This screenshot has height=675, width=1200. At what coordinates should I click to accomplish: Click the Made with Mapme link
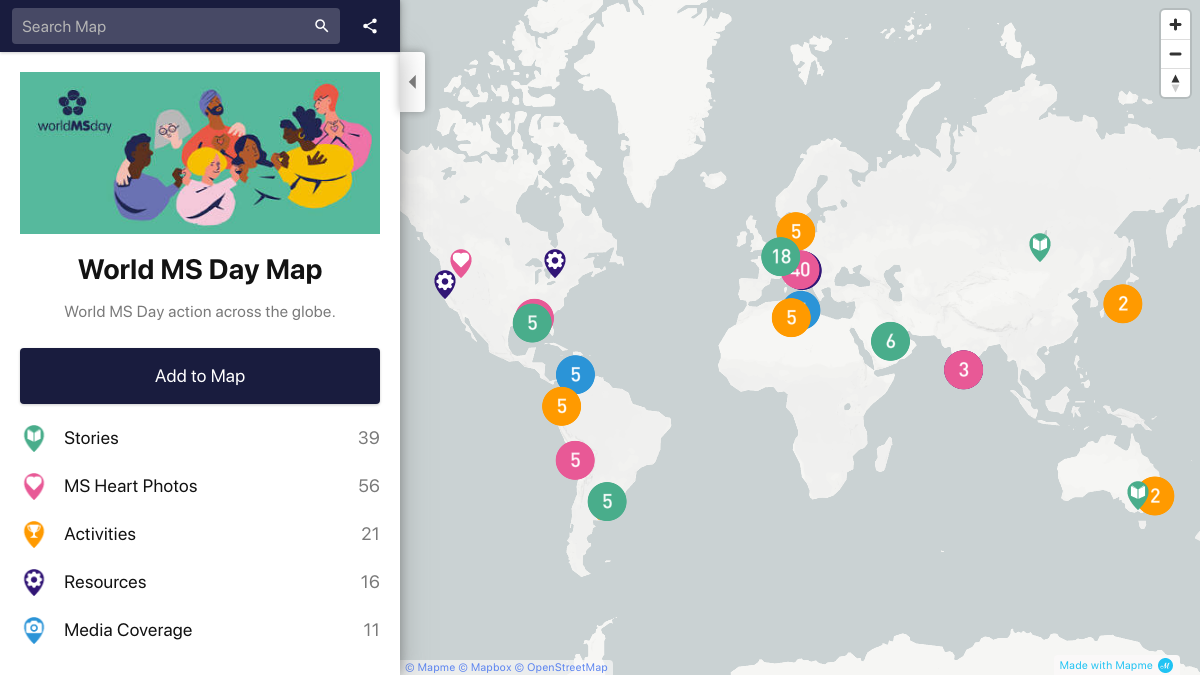(1115, 666)
